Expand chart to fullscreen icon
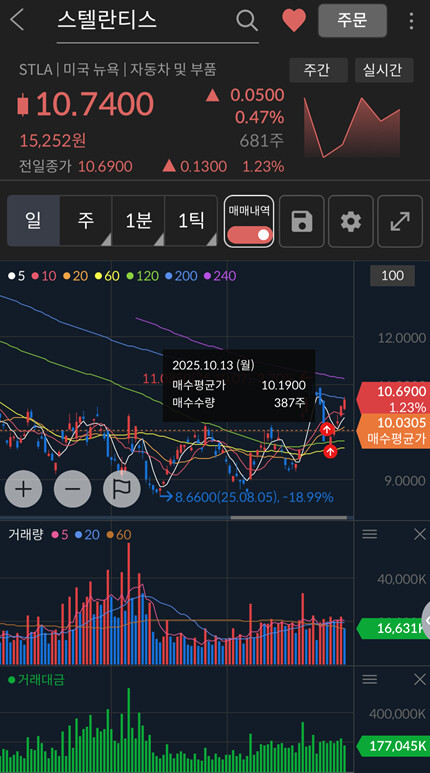The image size is (430, 773). [x=400, y=221]
